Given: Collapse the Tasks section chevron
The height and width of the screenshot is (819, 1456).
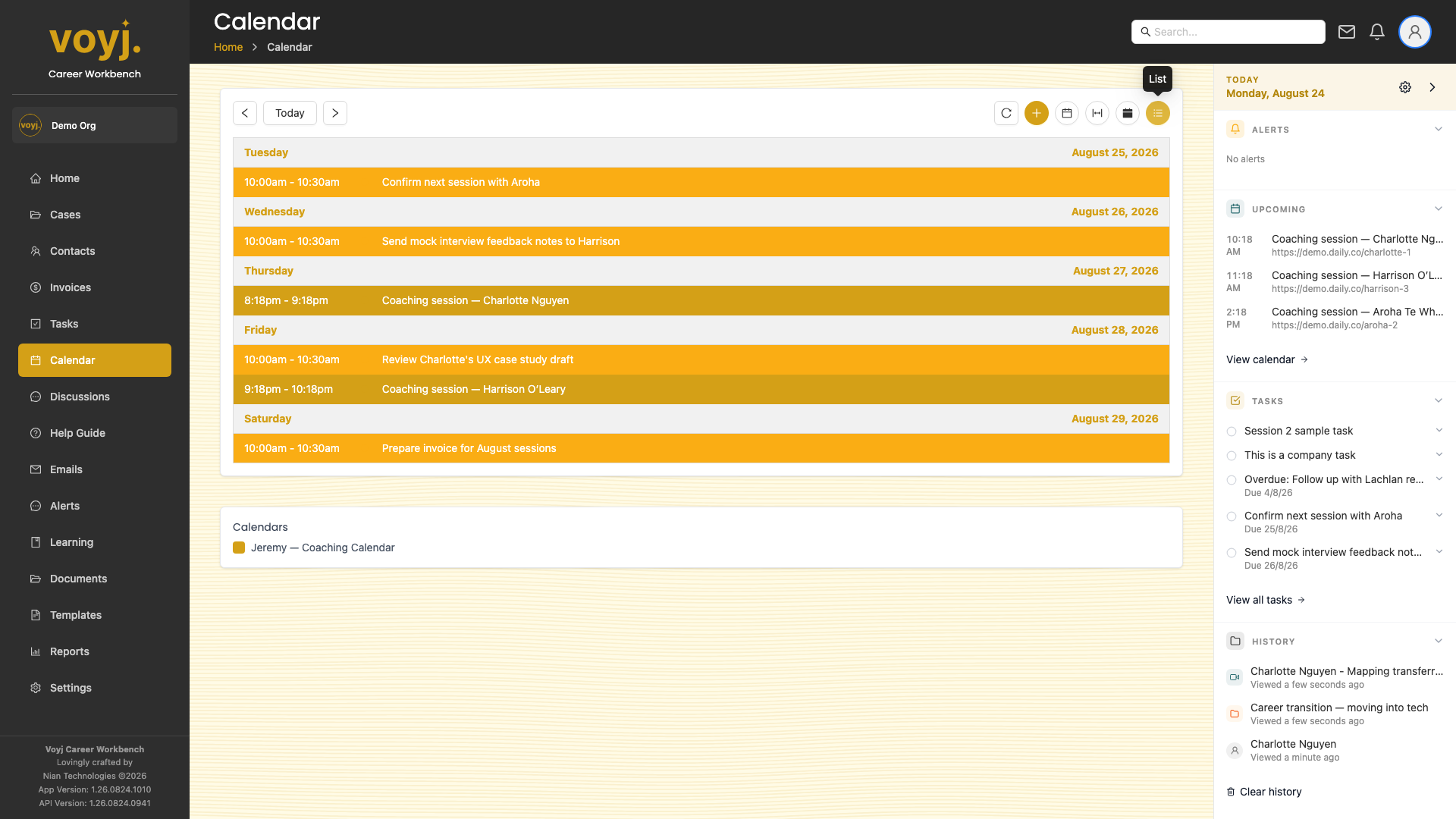Looking at the screenshot, I should [1439, 400].
